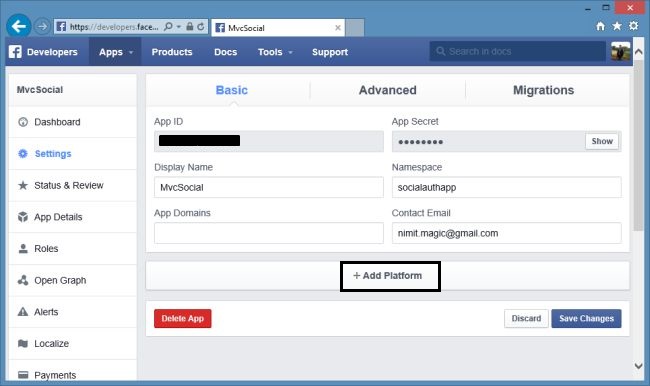The height and width of the screenshot is (386, 650).
Task: Click the Save Changes button
Action: click(586, 318)
